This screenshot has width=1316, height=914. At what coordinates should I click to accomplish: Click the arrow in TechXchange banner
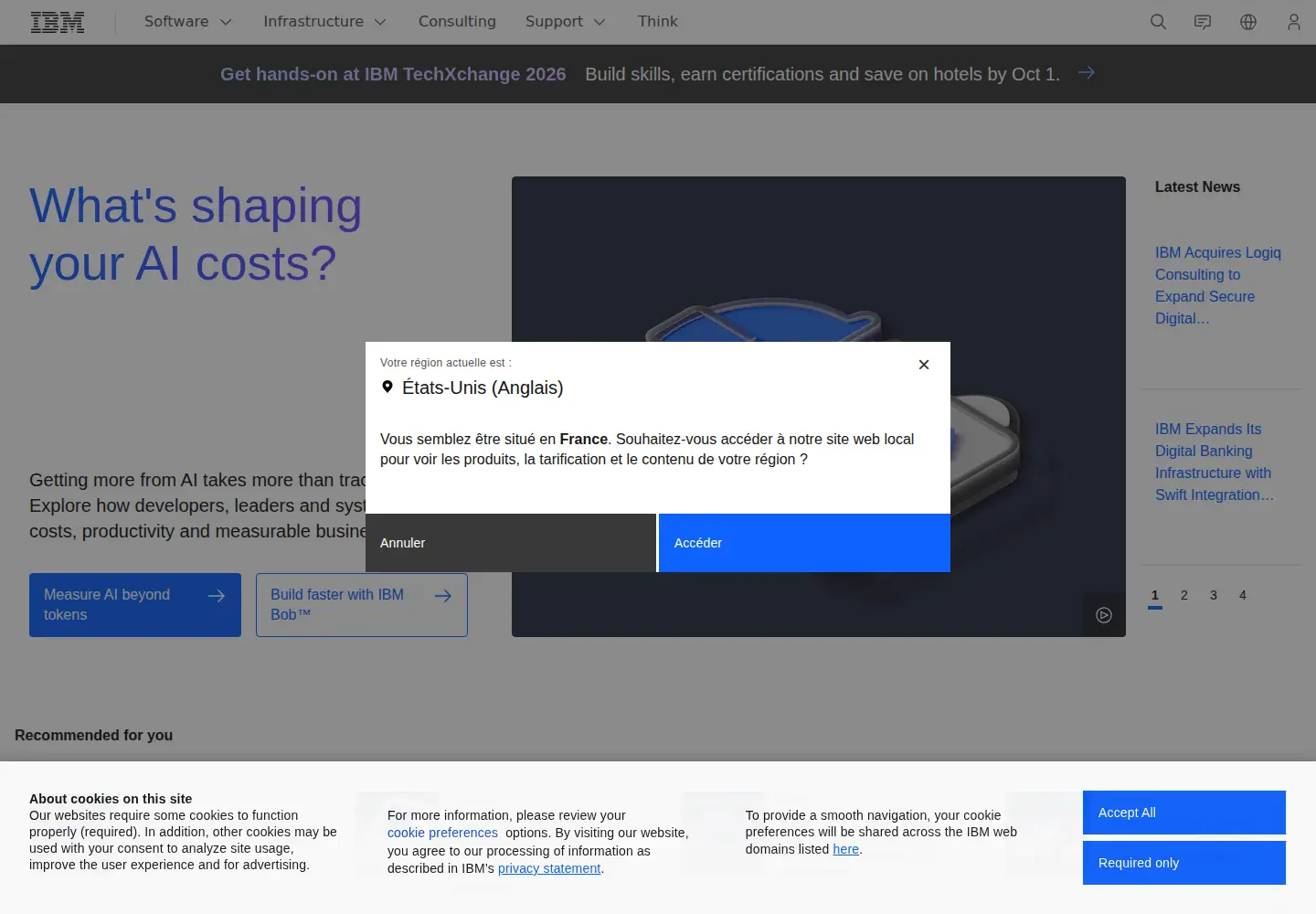click(x=1086, y=73)
